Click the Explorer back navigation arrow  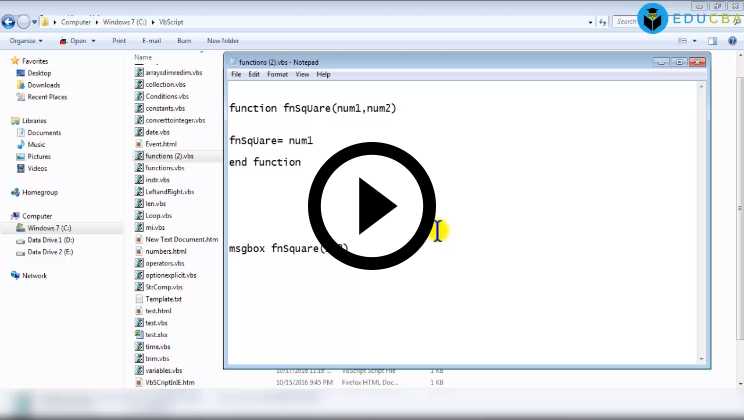pos(9,21)
